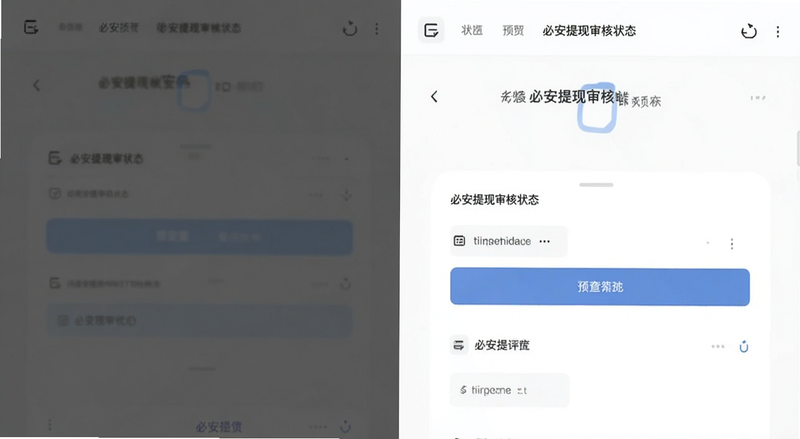Screen dimensions: 800x439
Task: Select the tiirpozne chip
Action: (509, 390)
